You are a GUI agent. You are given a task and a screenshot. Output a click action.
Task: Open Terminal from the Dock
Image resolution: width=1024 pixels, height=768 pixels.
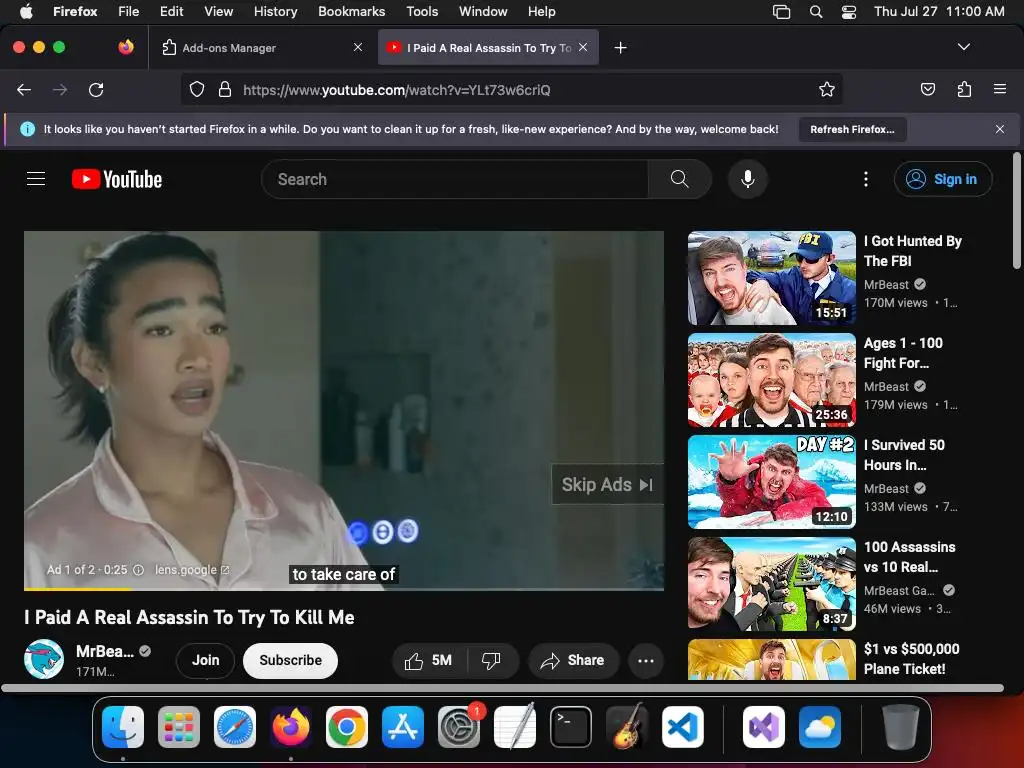click(571, 727)
